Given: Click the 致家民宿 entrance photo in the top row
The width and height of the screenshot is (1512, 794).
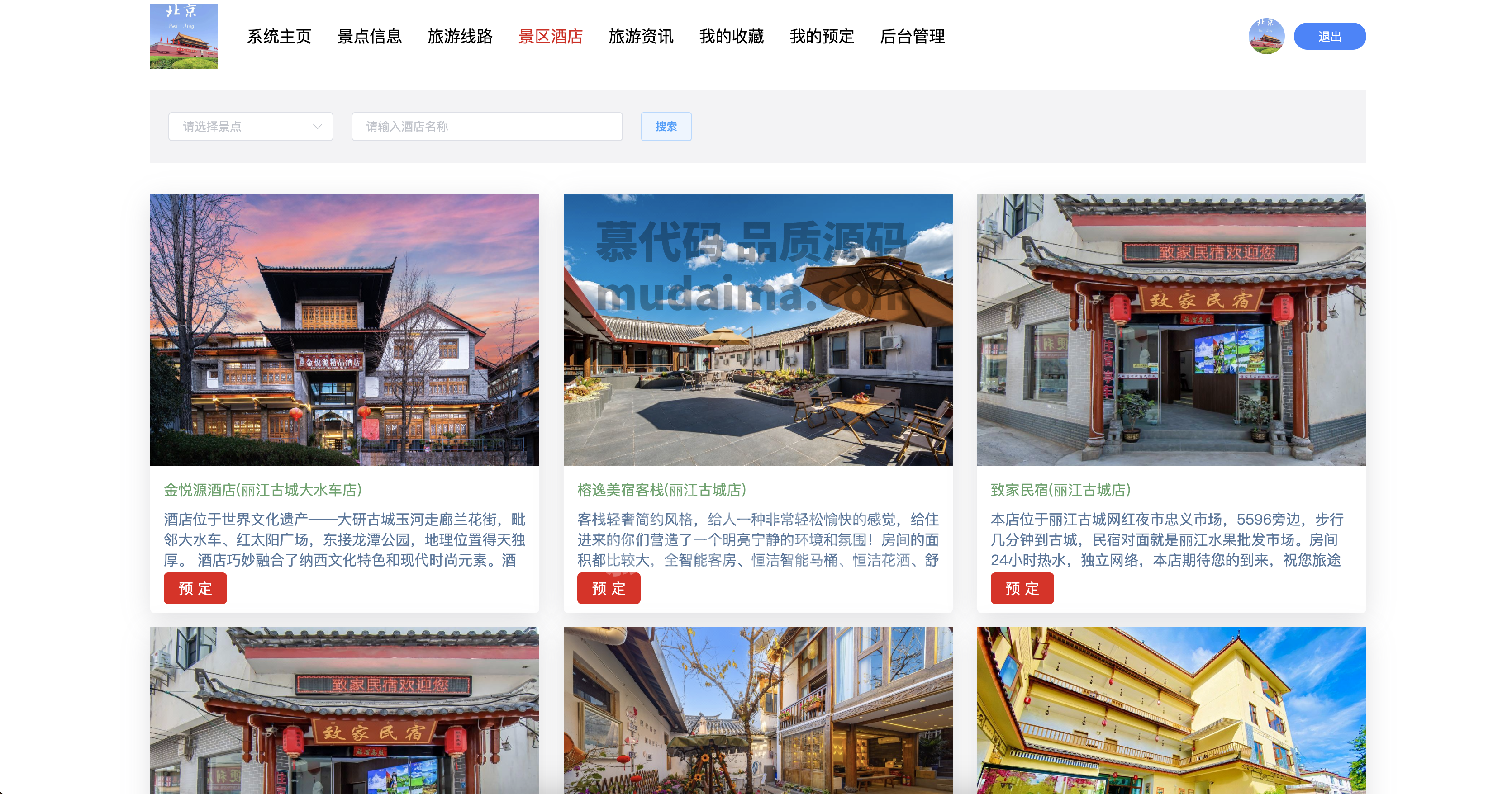Looking at the screenshot, I should click(1171, 330).
